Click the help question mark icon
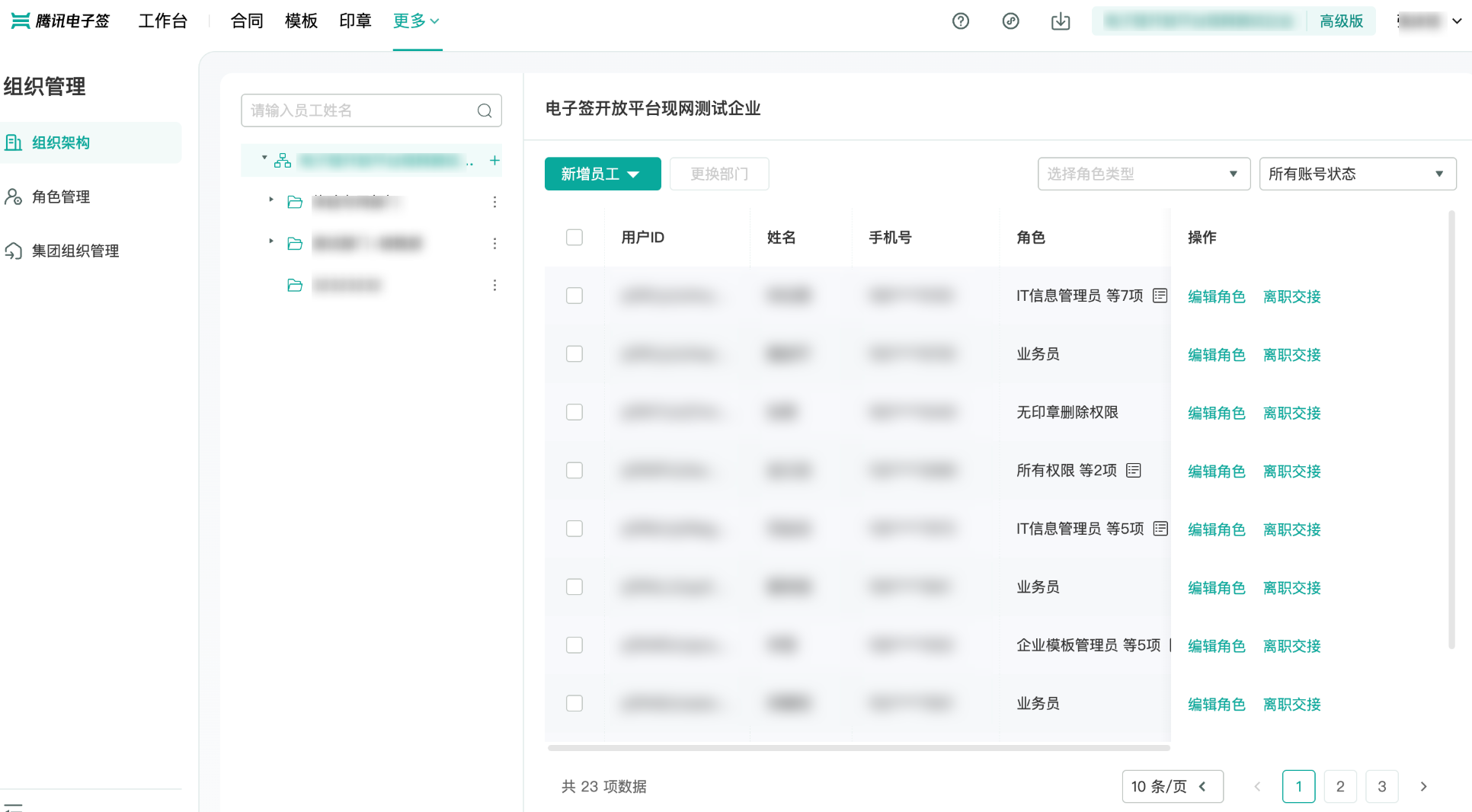Image resolution: width=1472 pixels, height=812 pixels. pyautogui.click(x=961, y=21)
